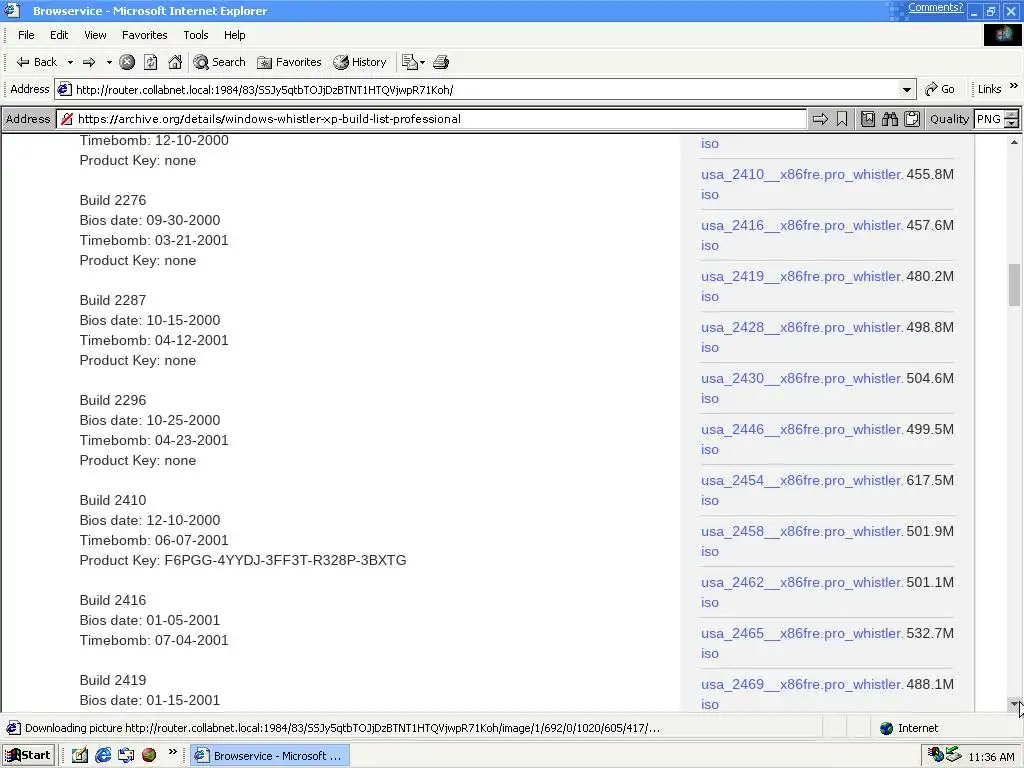Open the Favorites pane button
Viewport: 1024px width, 768px height.
point(289,62)
